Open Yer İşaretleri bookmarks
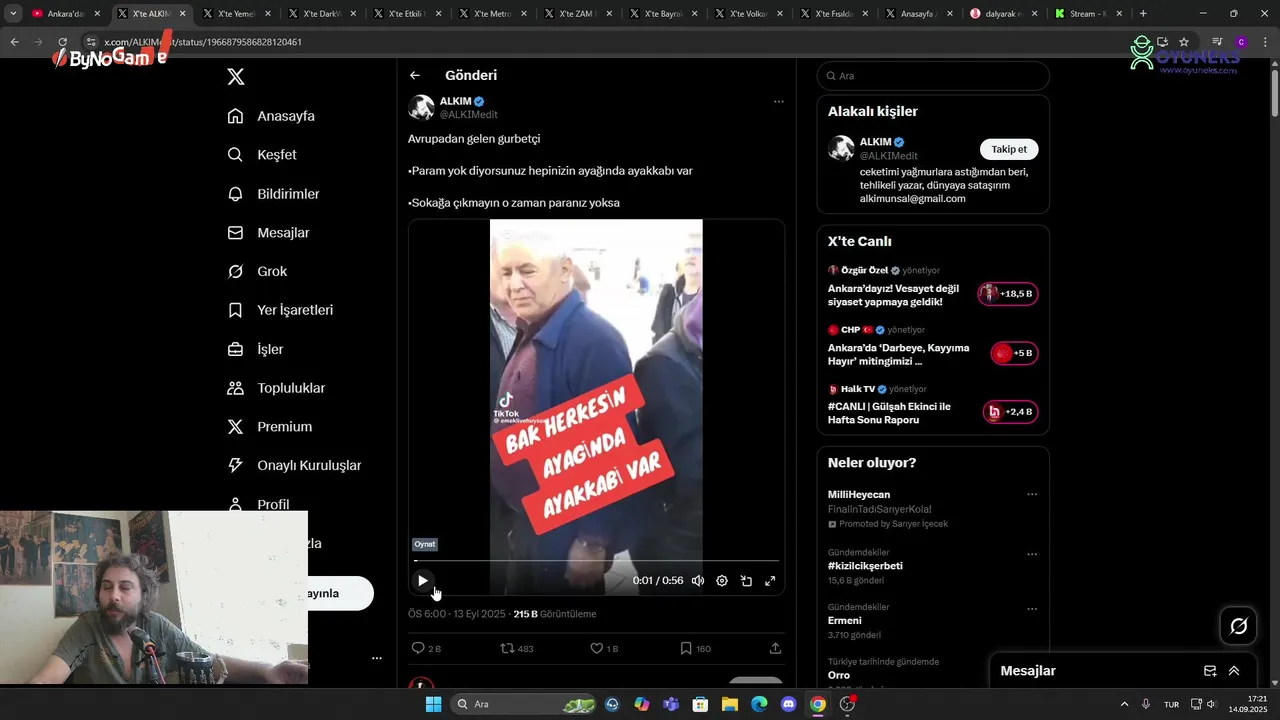This screenshot has width=1280, height=720. pos(280,310)
